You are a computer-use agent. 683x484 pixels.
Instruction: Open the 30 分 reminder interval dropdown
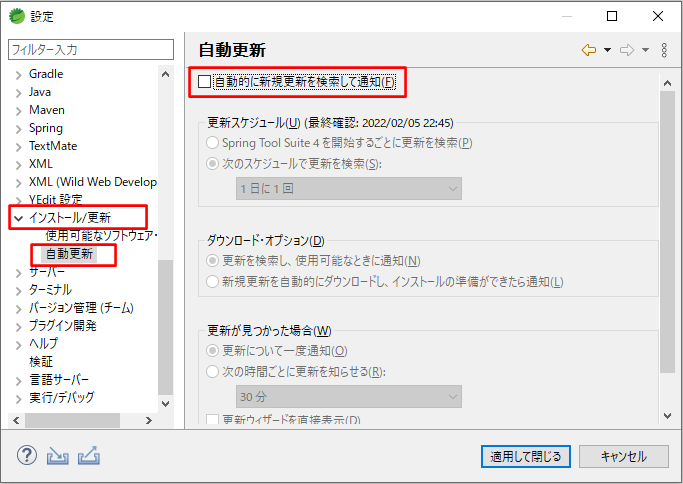tap(348, 396)
